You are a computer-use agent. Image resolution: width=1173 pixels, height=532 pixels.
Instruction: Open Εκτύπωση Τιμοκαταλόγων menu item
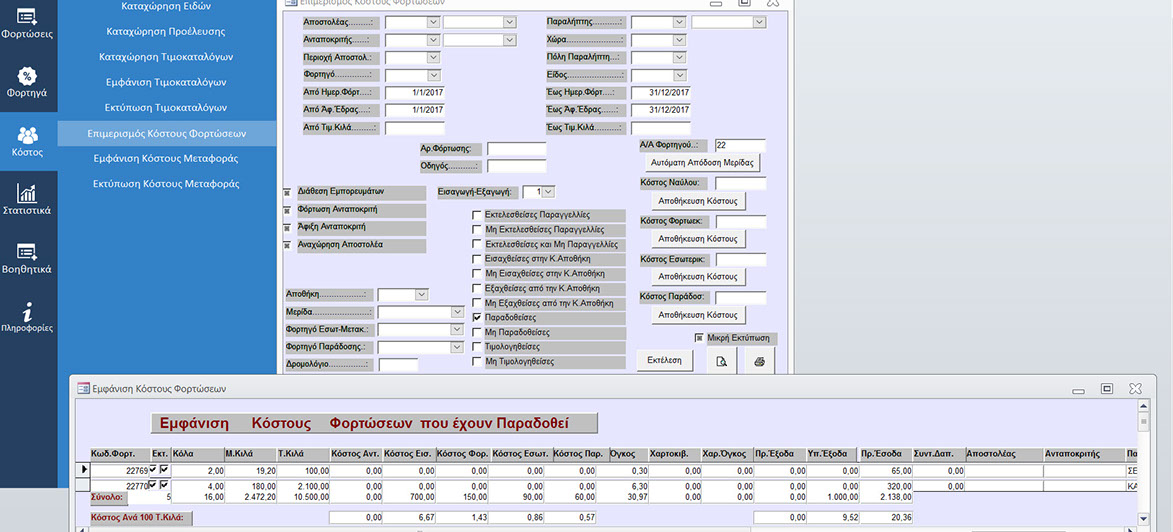[165, 107]
